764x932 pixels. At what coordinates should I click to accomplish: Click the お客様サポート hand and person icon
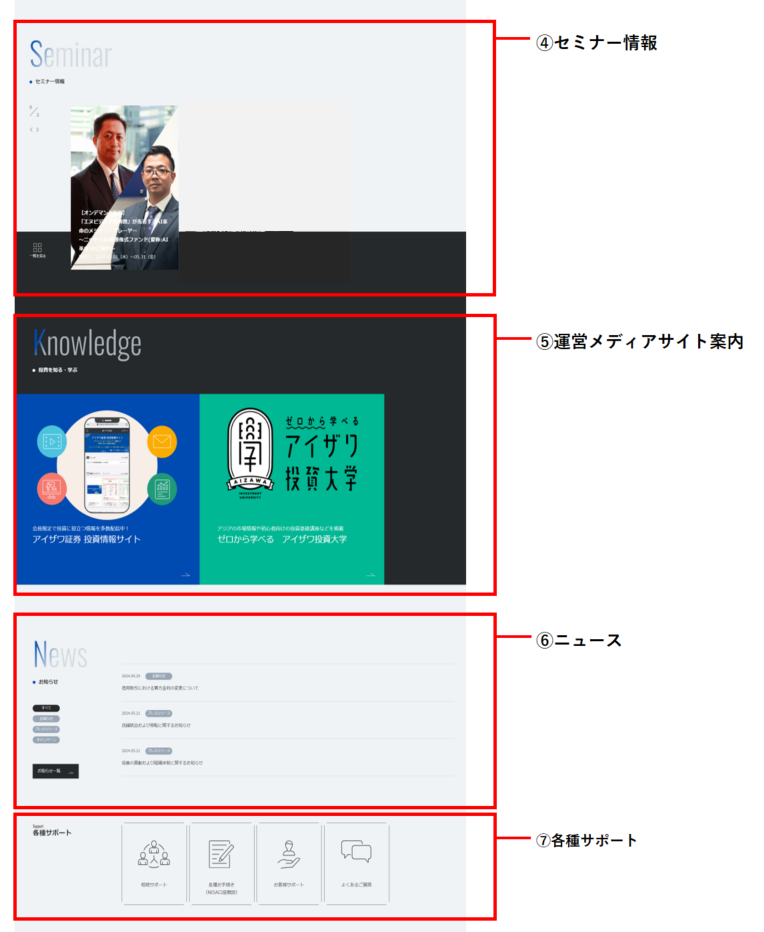(289, 854)
